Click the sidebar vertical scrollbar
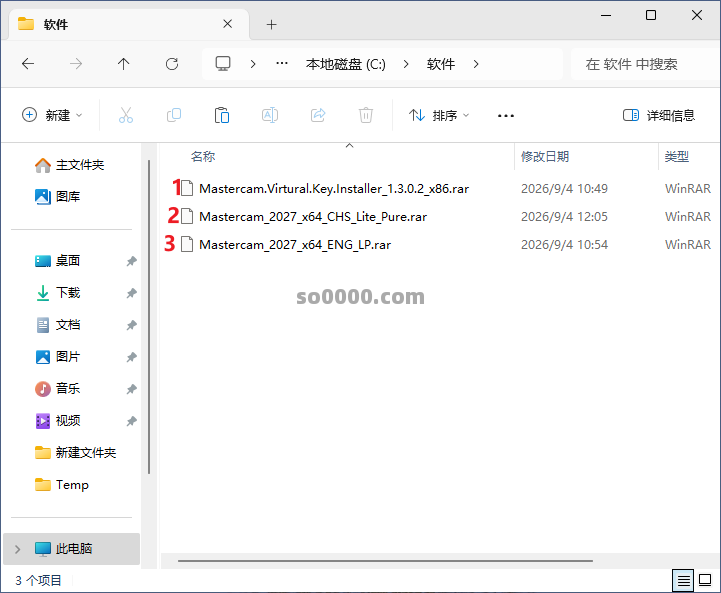Viewport: 721px width, 593px height. click(x=149, y=317)
